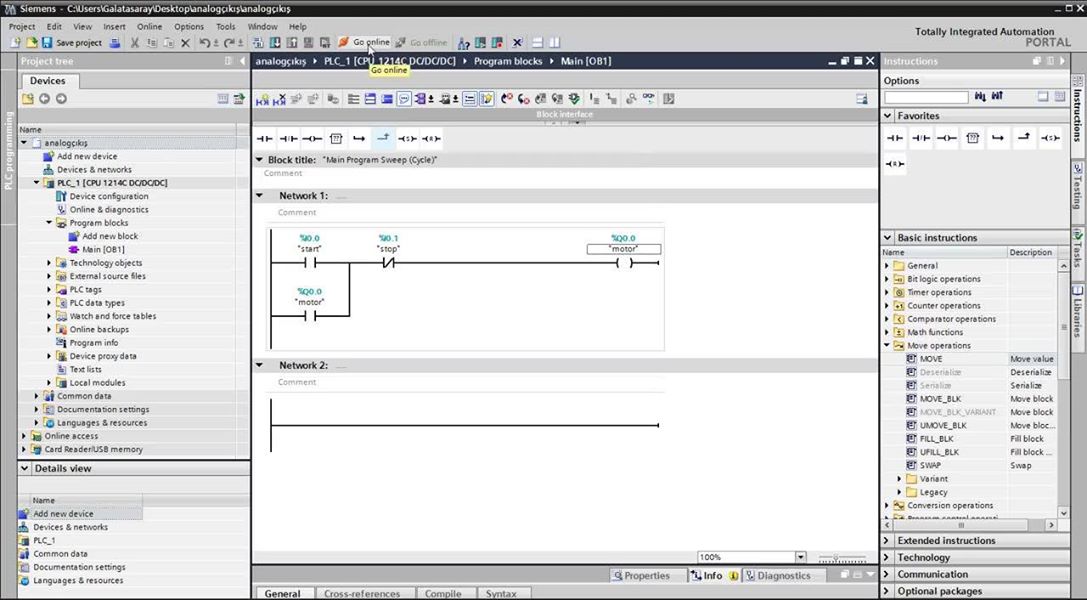Select Close branch in editor favorites
The width and height of the screenshot is (1087, 600).
tap(383, 139)
